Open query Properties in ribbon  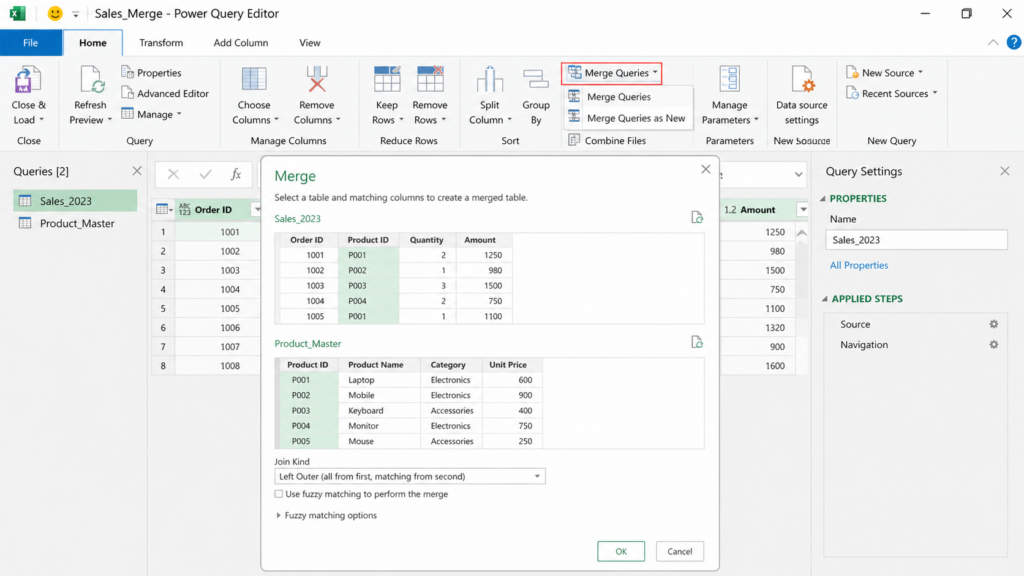[x=152, y=72]
